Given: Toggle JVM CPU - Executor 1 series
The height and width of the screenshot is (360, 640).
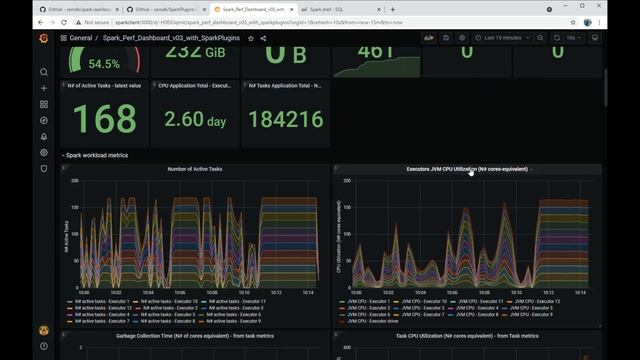Looking at the screenshot, I should point(369,301).
